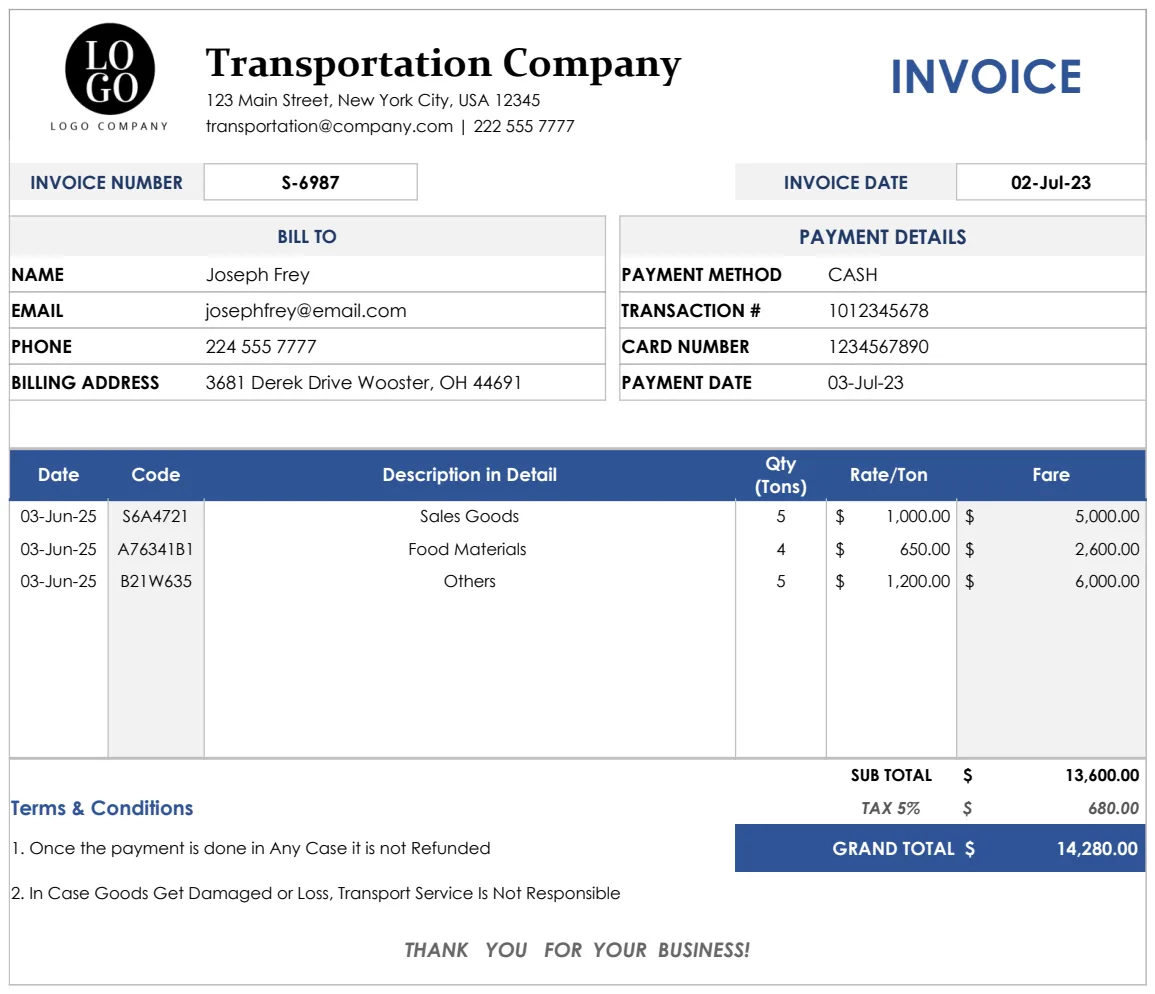This screenshot has width=1155, height=994.
Task: Click invoice date field 02-Jul-23
Action: point(1050,182)
